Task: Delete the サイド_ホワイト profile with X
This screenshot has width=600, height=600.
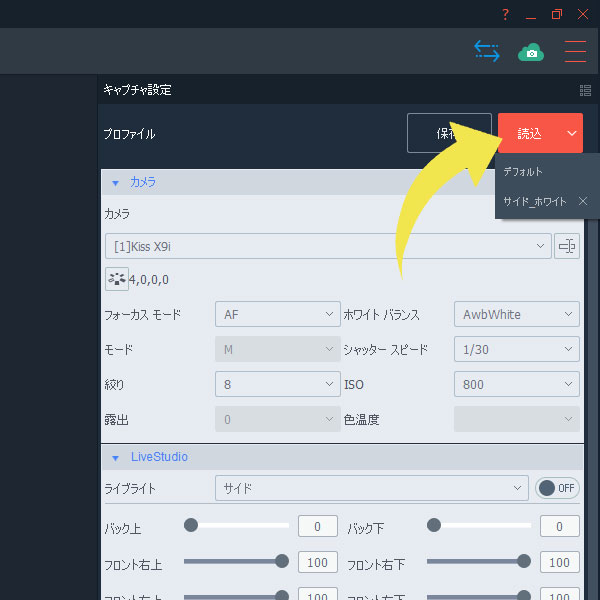Action: (x=583, y=201)
